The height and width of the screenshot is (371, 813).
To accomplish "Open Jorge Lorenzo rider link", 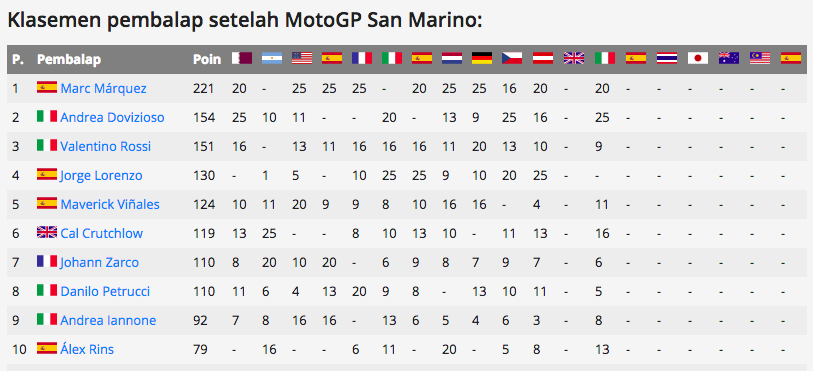I will (101, 176).
